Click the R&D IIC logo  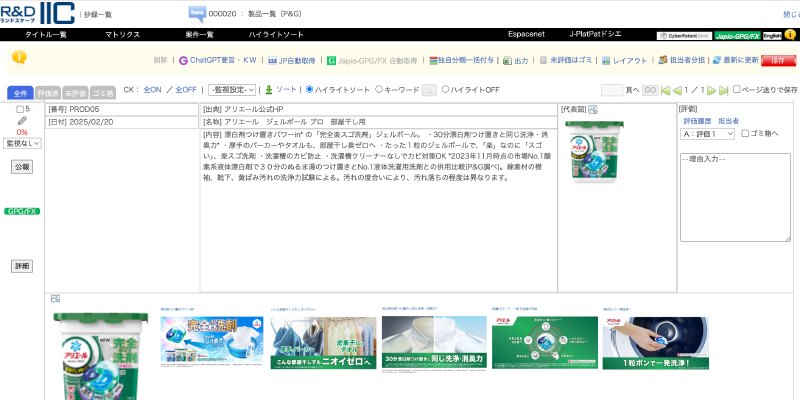point(37,13)
